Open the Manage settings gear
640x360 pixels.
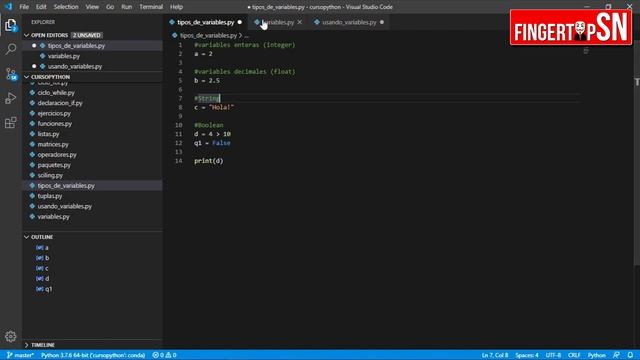11,336
